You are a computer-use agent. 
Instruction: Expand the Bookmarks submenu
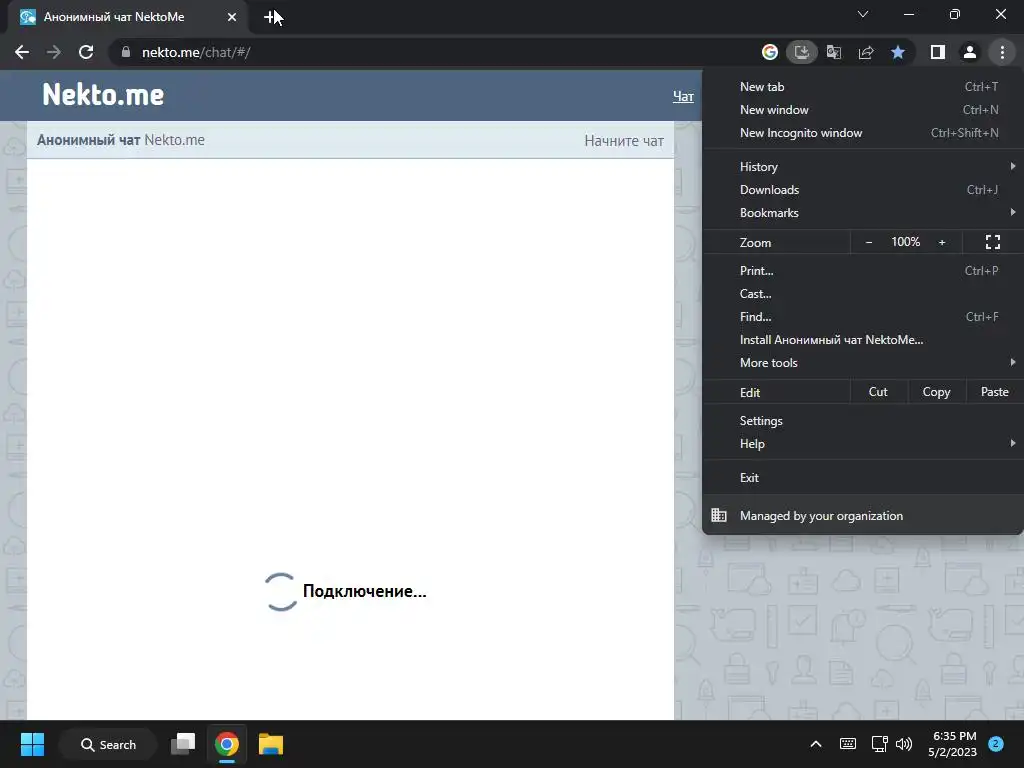click(x=863, y=213)
